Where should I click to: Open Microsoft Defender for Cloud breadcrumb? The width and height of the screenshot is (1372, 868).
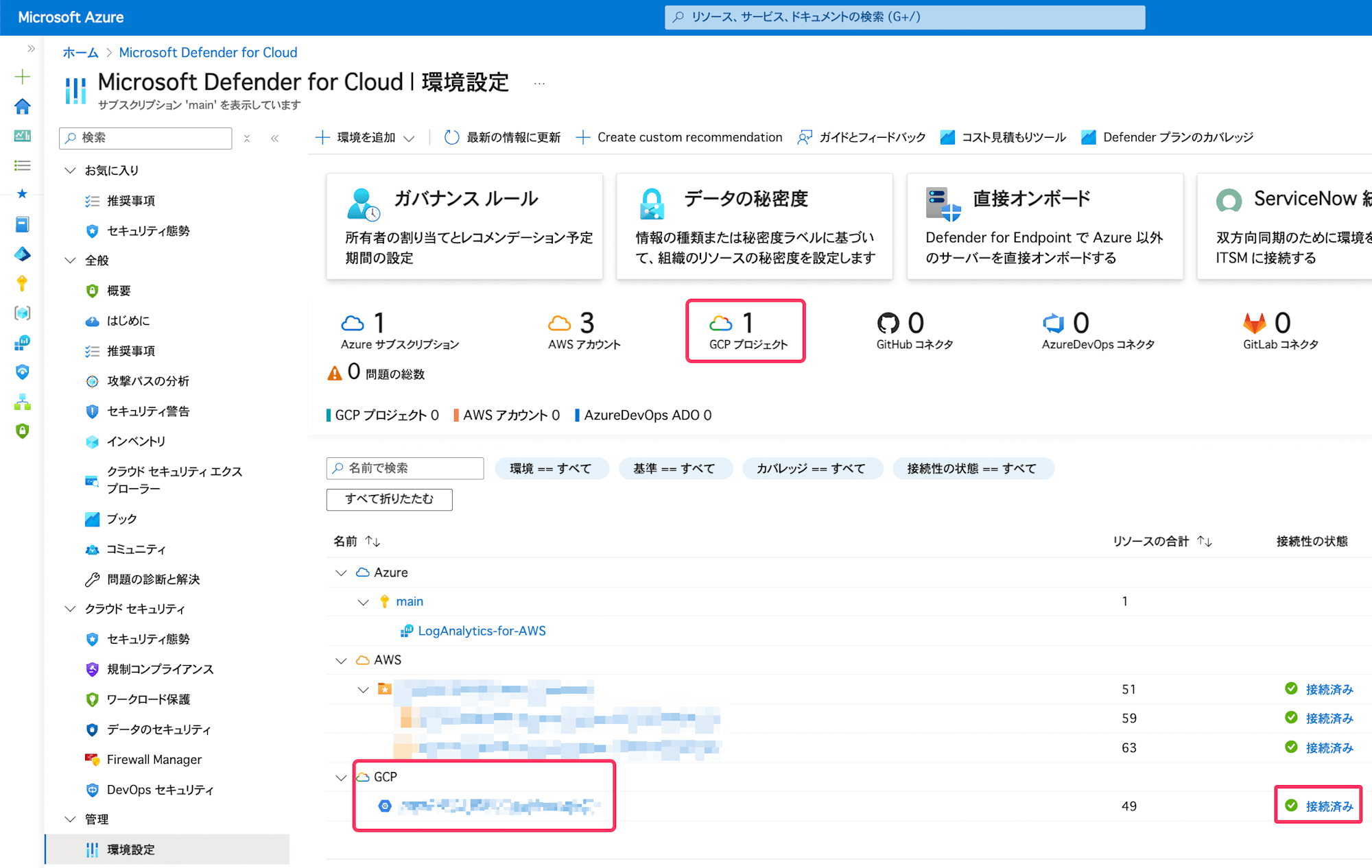pos(208,53)
